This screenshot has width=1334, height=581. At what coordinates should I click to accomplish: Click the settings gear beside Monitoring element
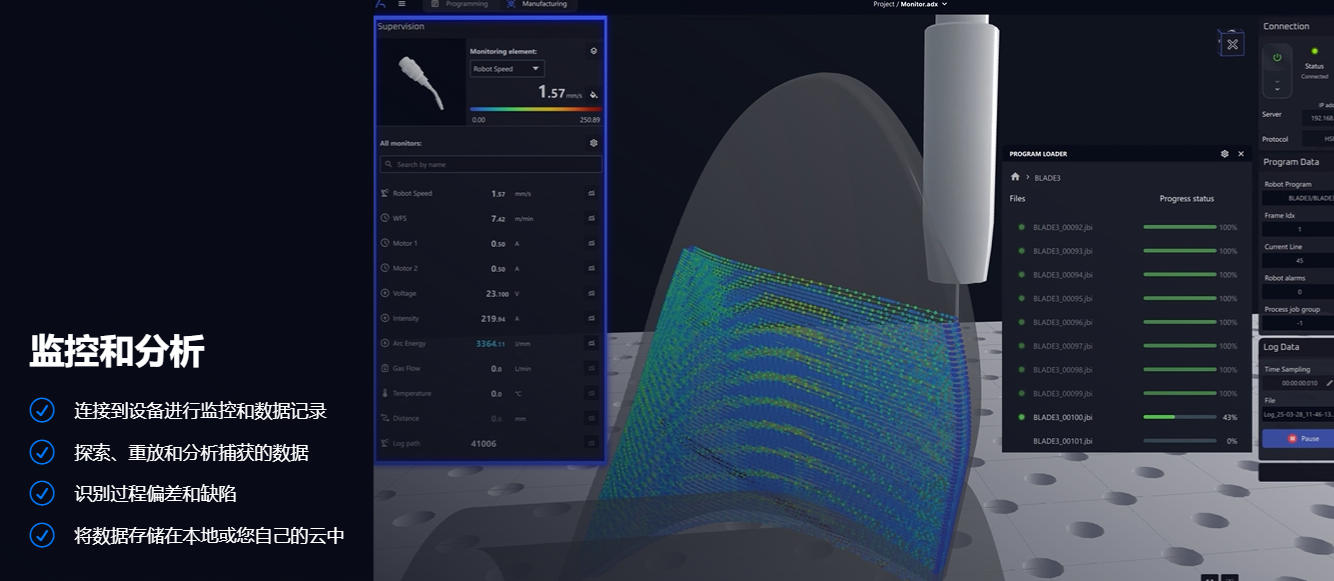pos(593,50)
